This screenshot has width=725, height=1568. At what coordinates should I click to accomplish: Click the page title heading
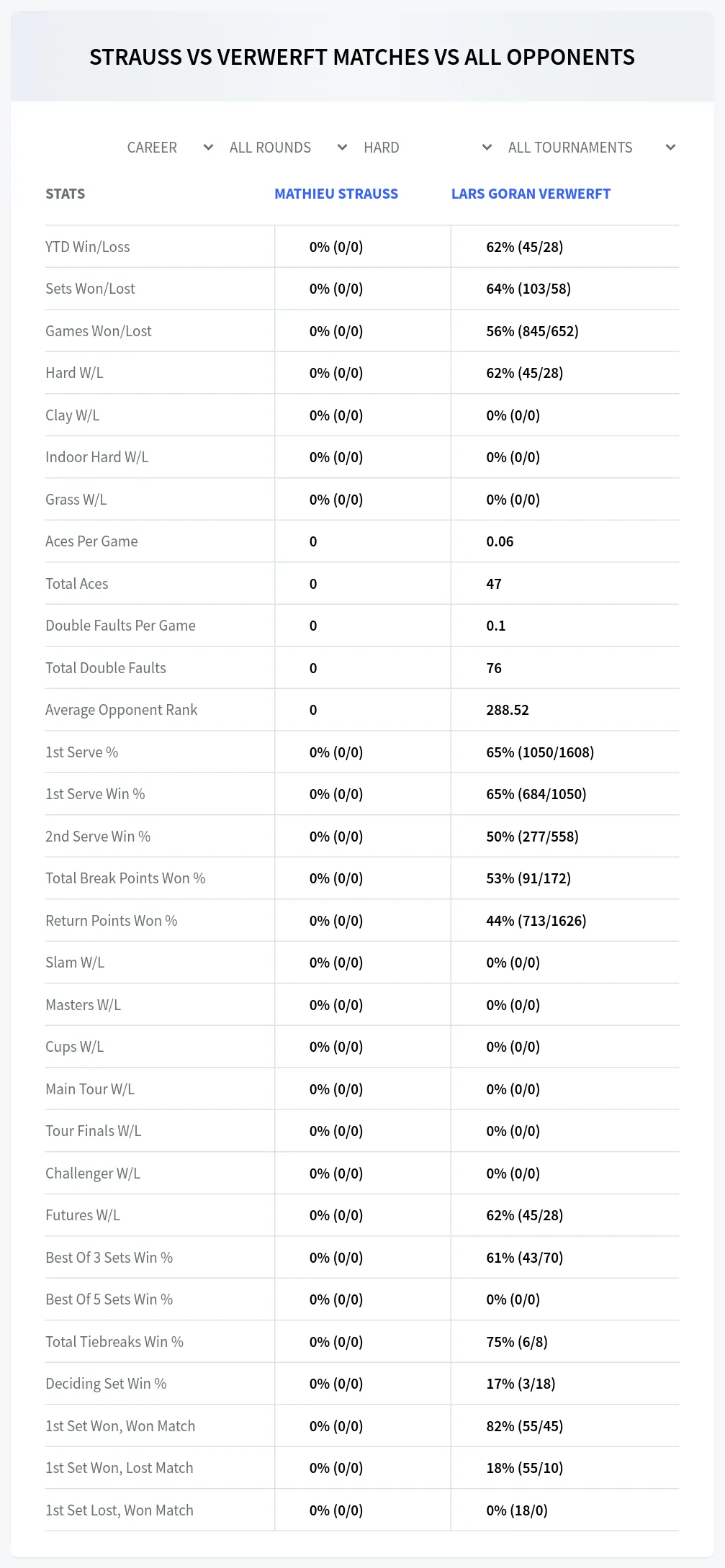tap(362, 57)
